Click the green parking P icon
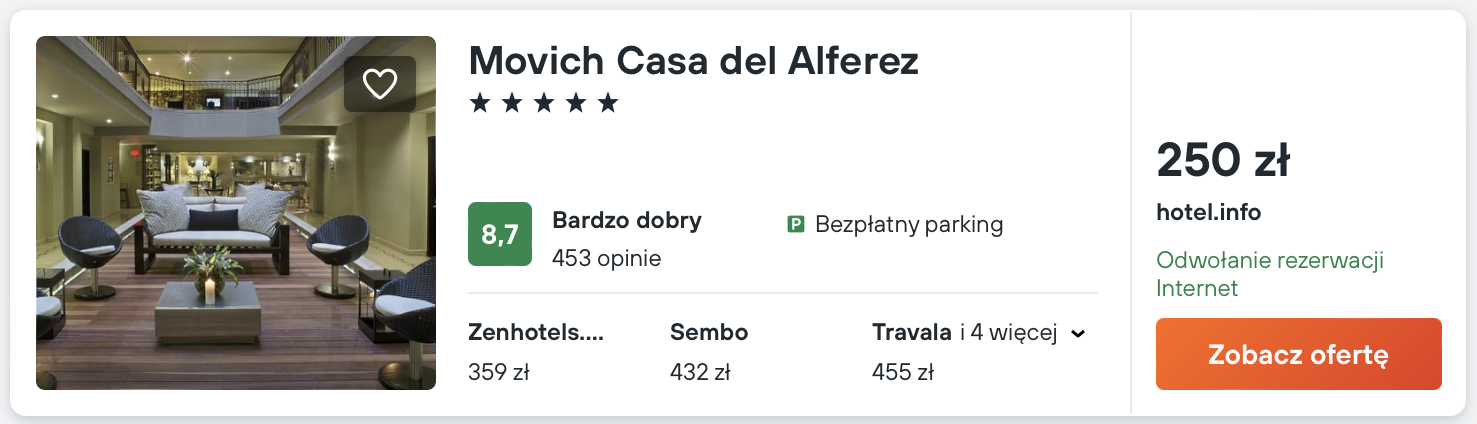 pos(796,225)
